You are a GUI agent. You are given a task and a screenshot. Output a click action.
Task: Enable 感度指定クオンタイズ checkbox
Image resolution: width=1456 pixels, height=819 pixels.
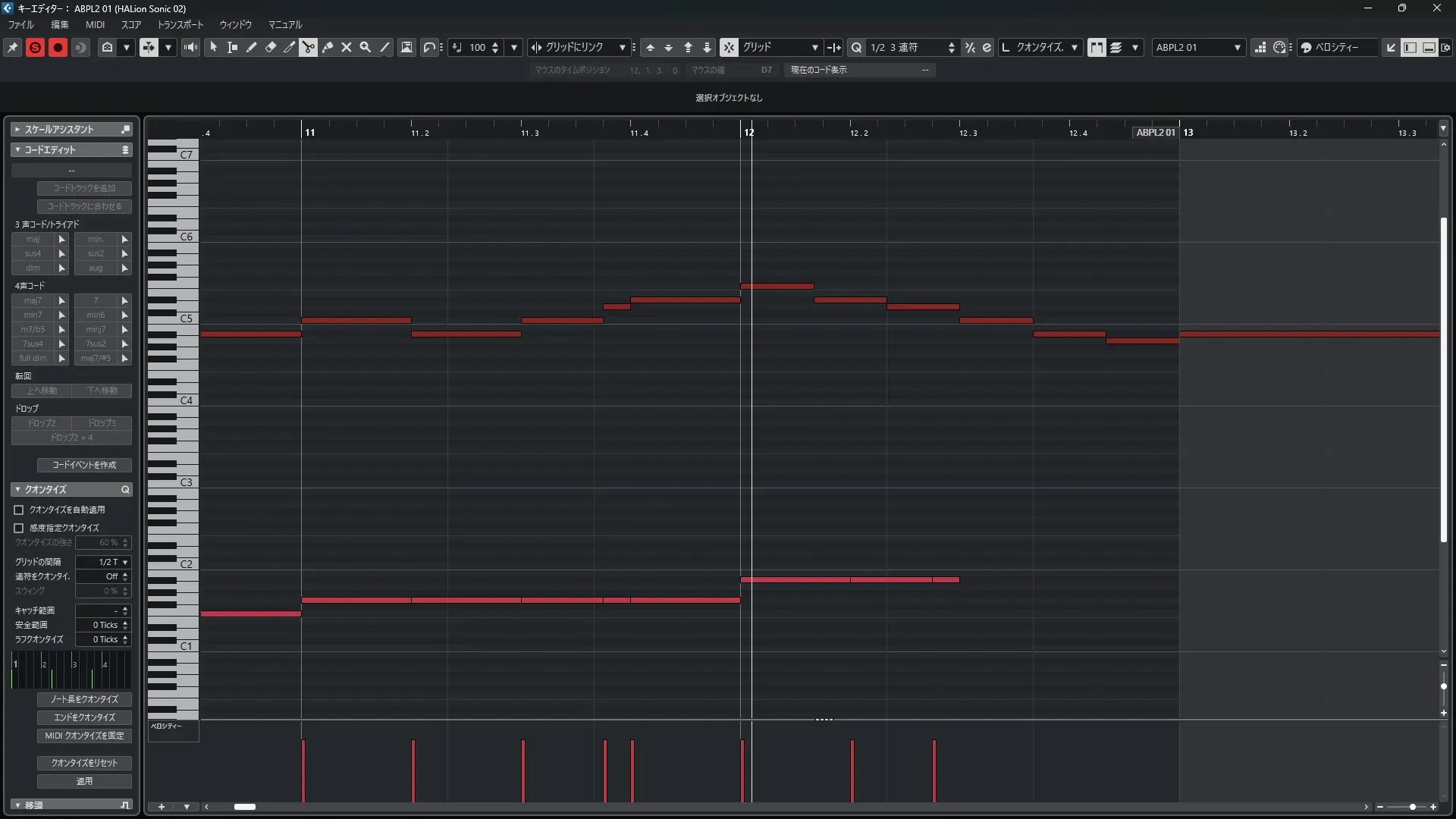pyautogui.click(x=19, y=528)
